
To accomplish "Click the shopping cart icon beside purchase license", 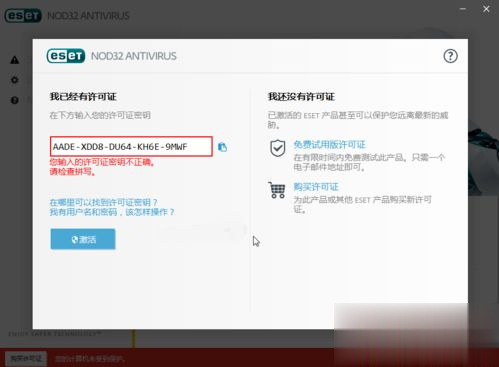I will tap(277, 190).
